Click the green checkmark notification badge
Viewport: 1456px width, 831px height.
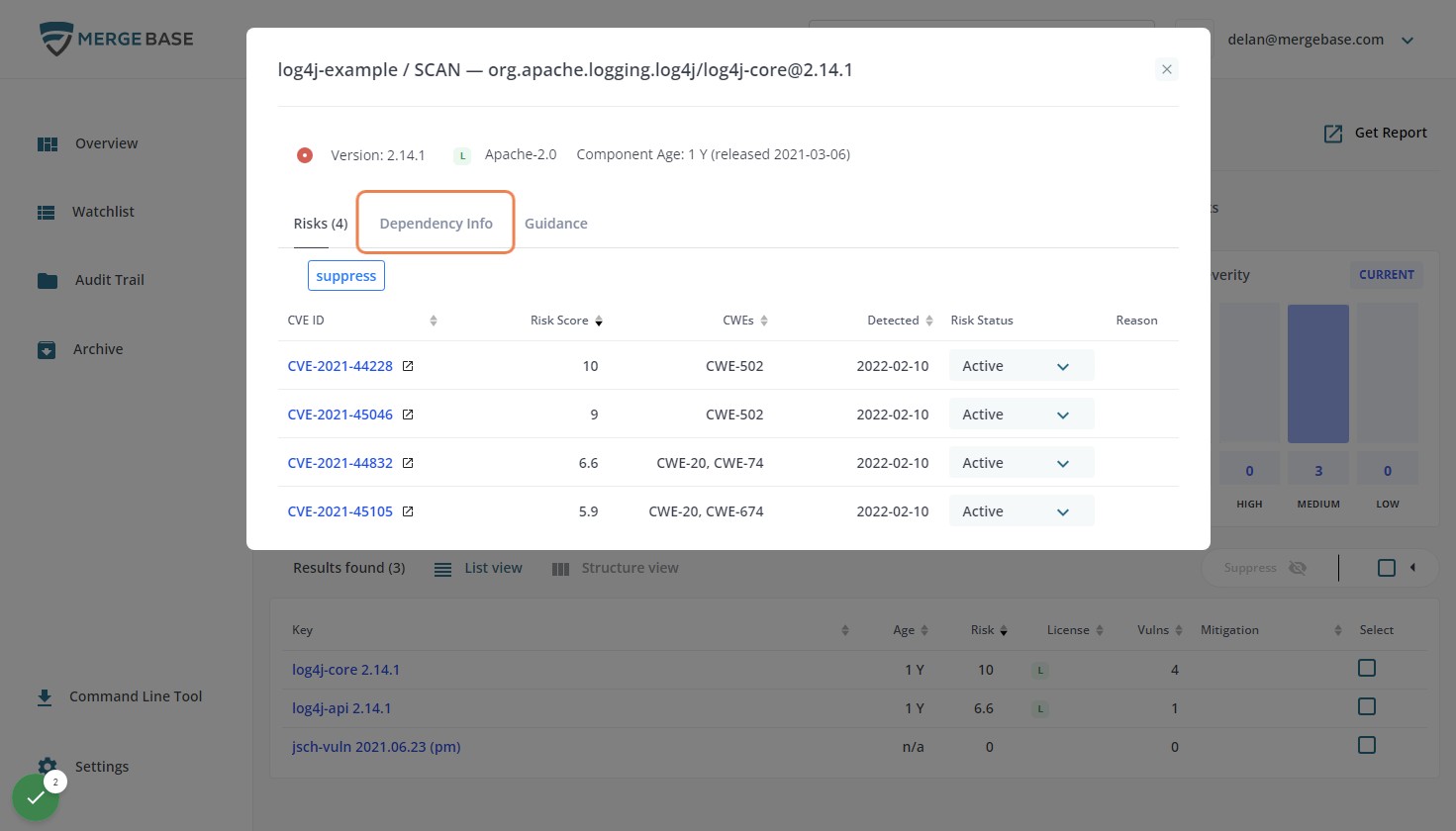(36, 797)
